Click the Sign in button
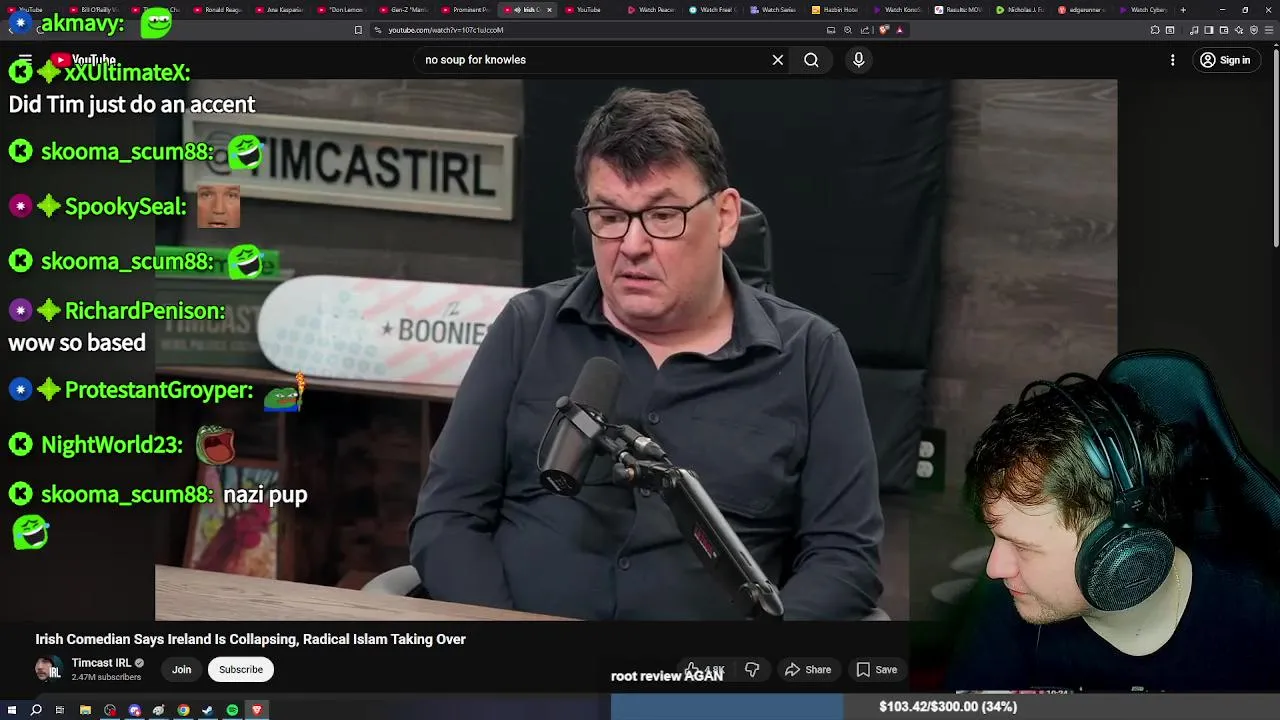The width and height of the screenshot is (1280, 720). [x=1225, y=60]
